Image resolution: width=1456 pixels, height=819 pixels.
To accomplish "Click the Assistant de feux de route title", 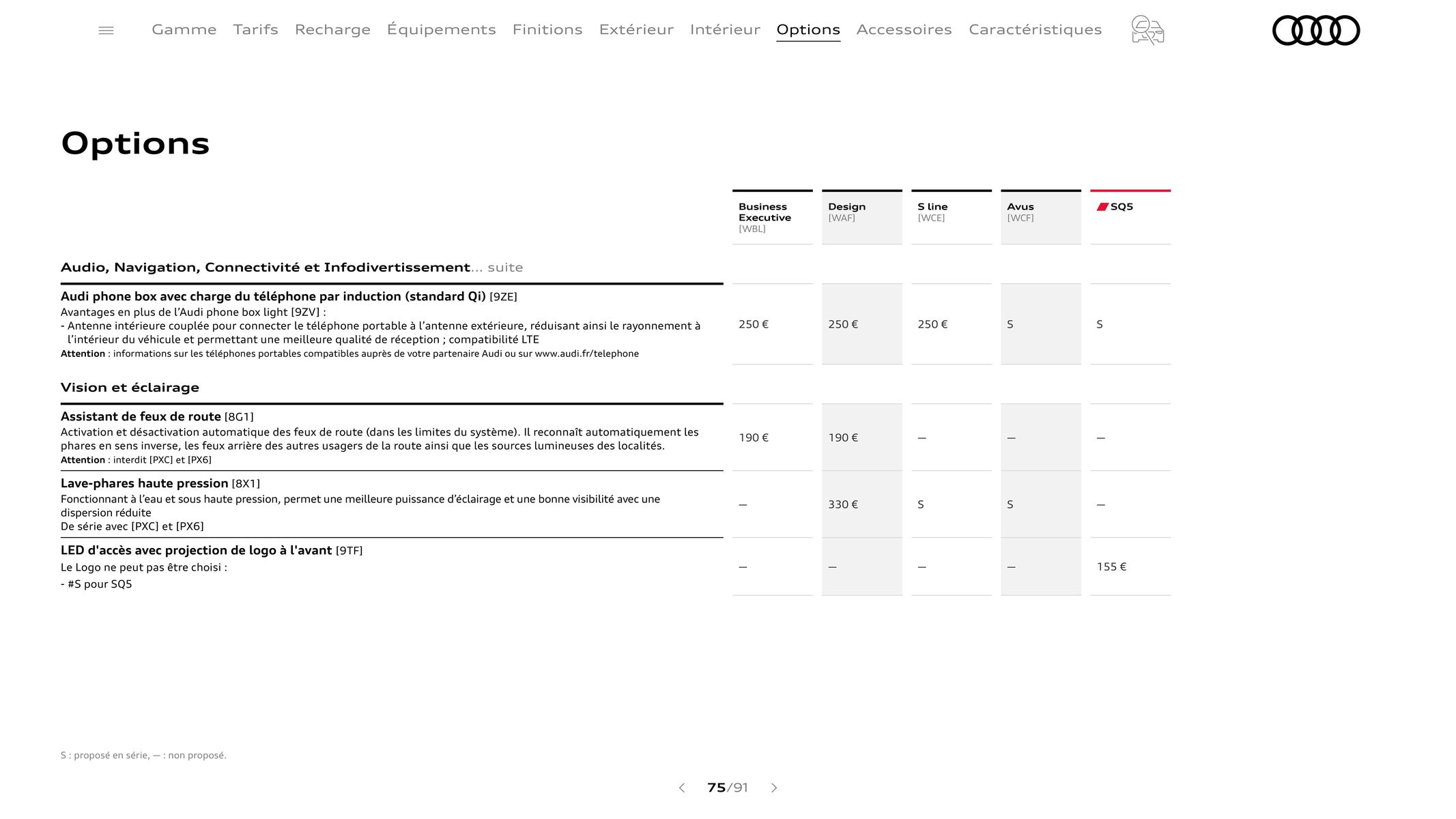I will coord(157,416).
